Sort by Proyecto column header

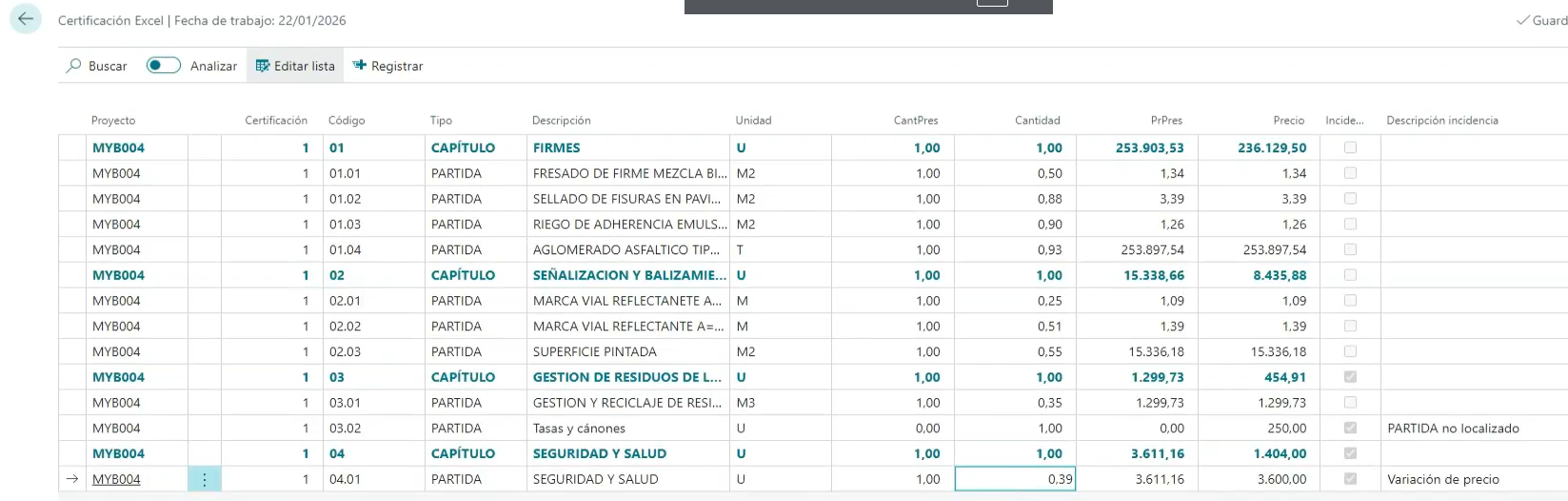[113, 120]
